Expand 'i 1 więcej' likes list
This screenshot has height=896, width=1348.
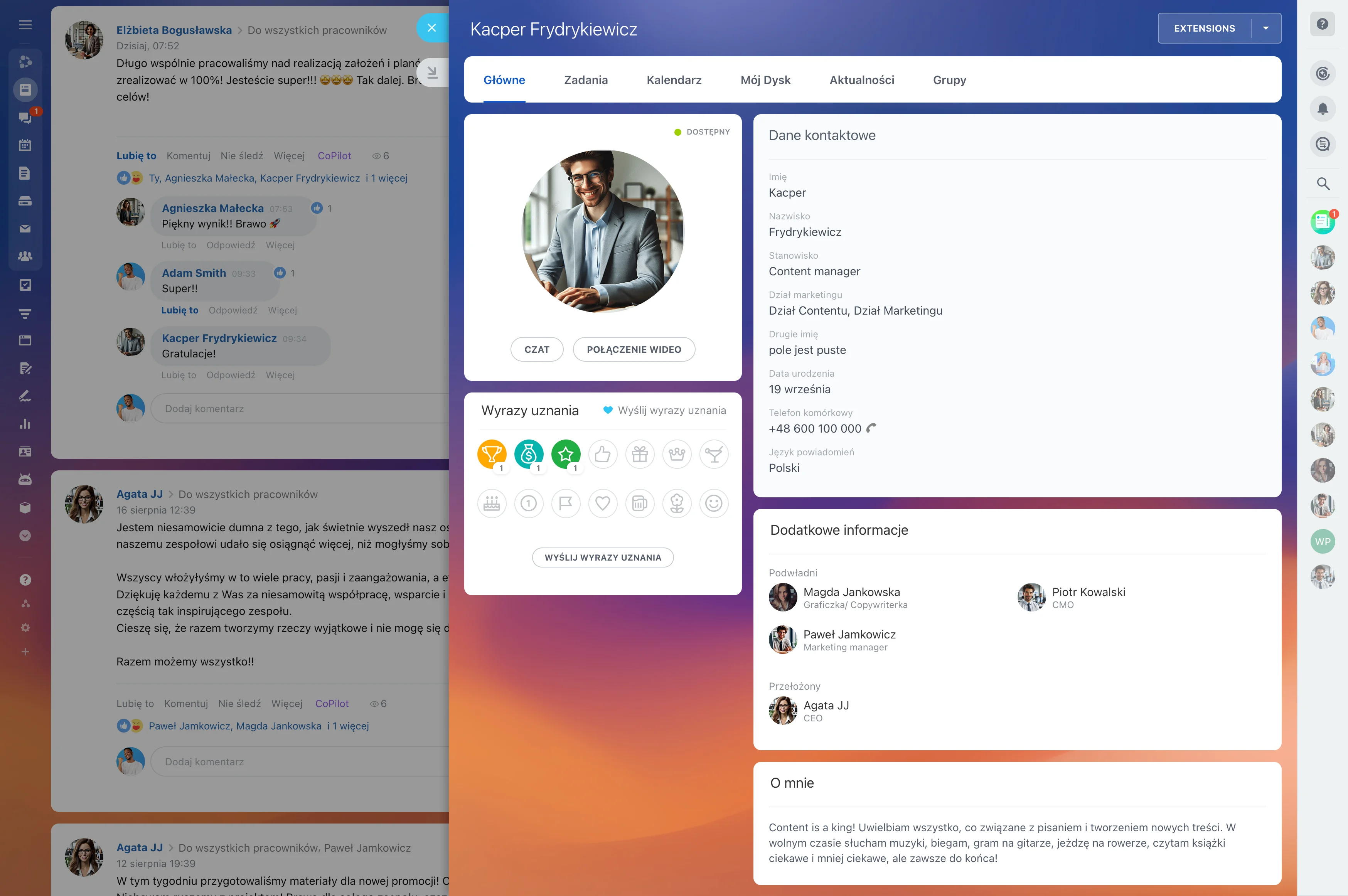coord(387,178)
